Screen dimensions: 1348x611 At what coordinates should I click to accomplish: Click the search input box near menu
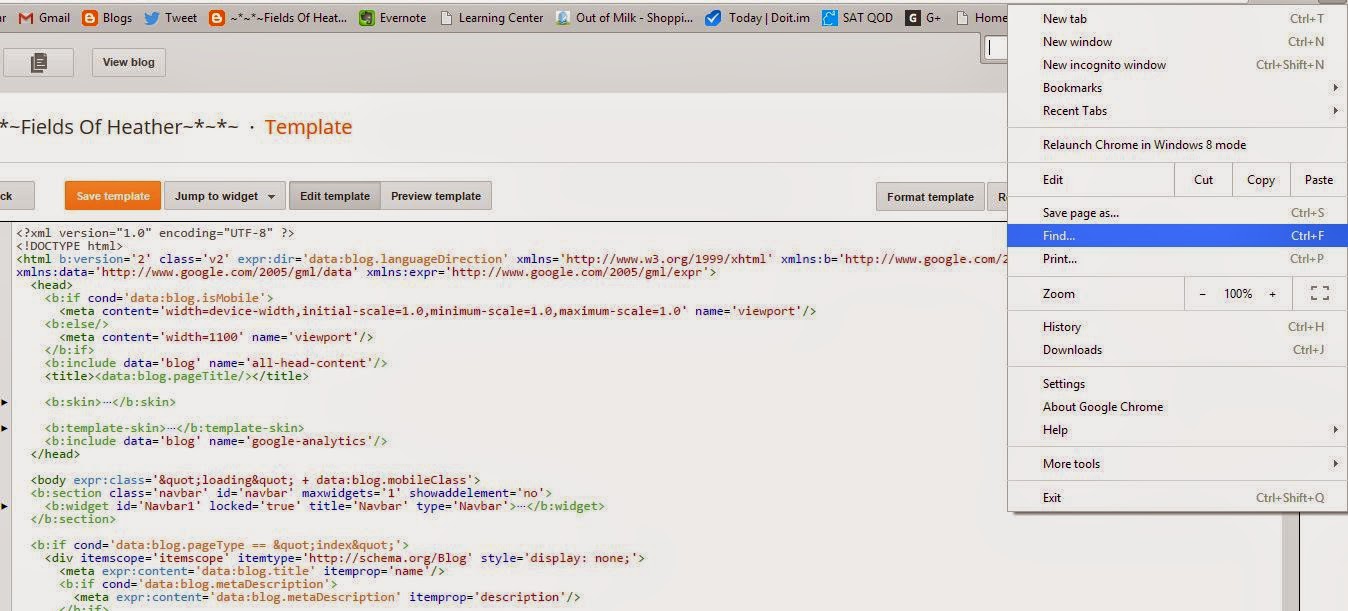pos(995,47)
